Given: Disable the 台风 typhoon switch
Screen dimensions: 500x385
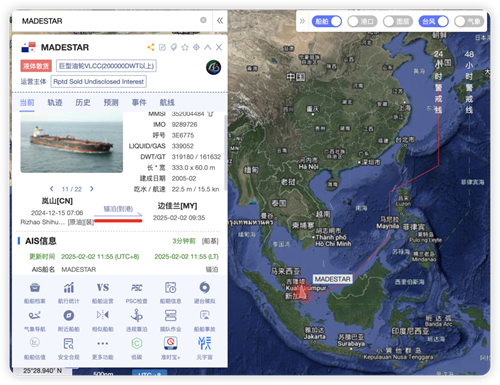Looking at the screenshot, I should pos(434,21).
